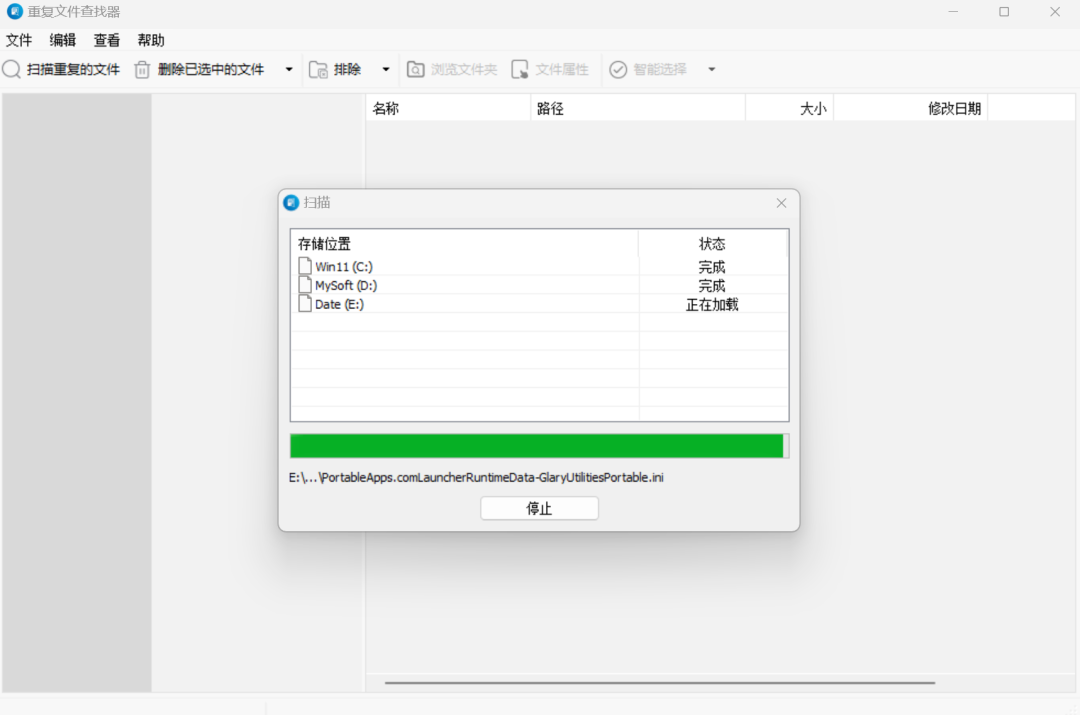Maximize the 重复文件查找器 window

pyautogui.click(x=1004, y=12)
